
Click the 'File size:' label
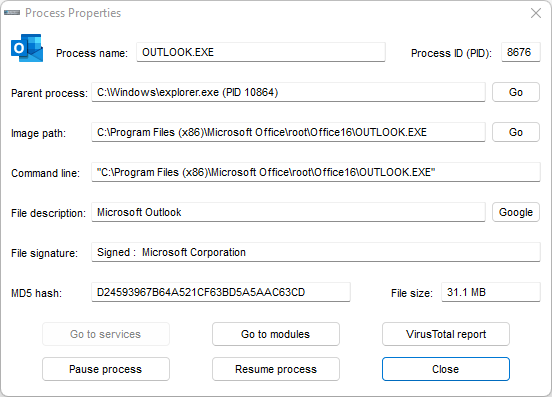412,293
